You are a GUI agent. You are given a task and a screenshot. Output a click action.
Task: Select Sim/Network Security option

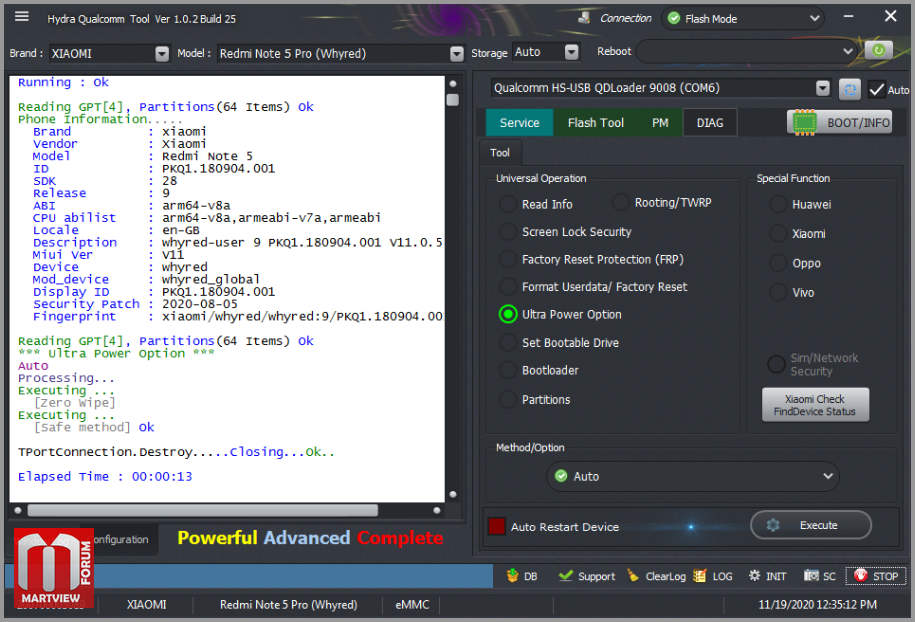tap(776, 364)
